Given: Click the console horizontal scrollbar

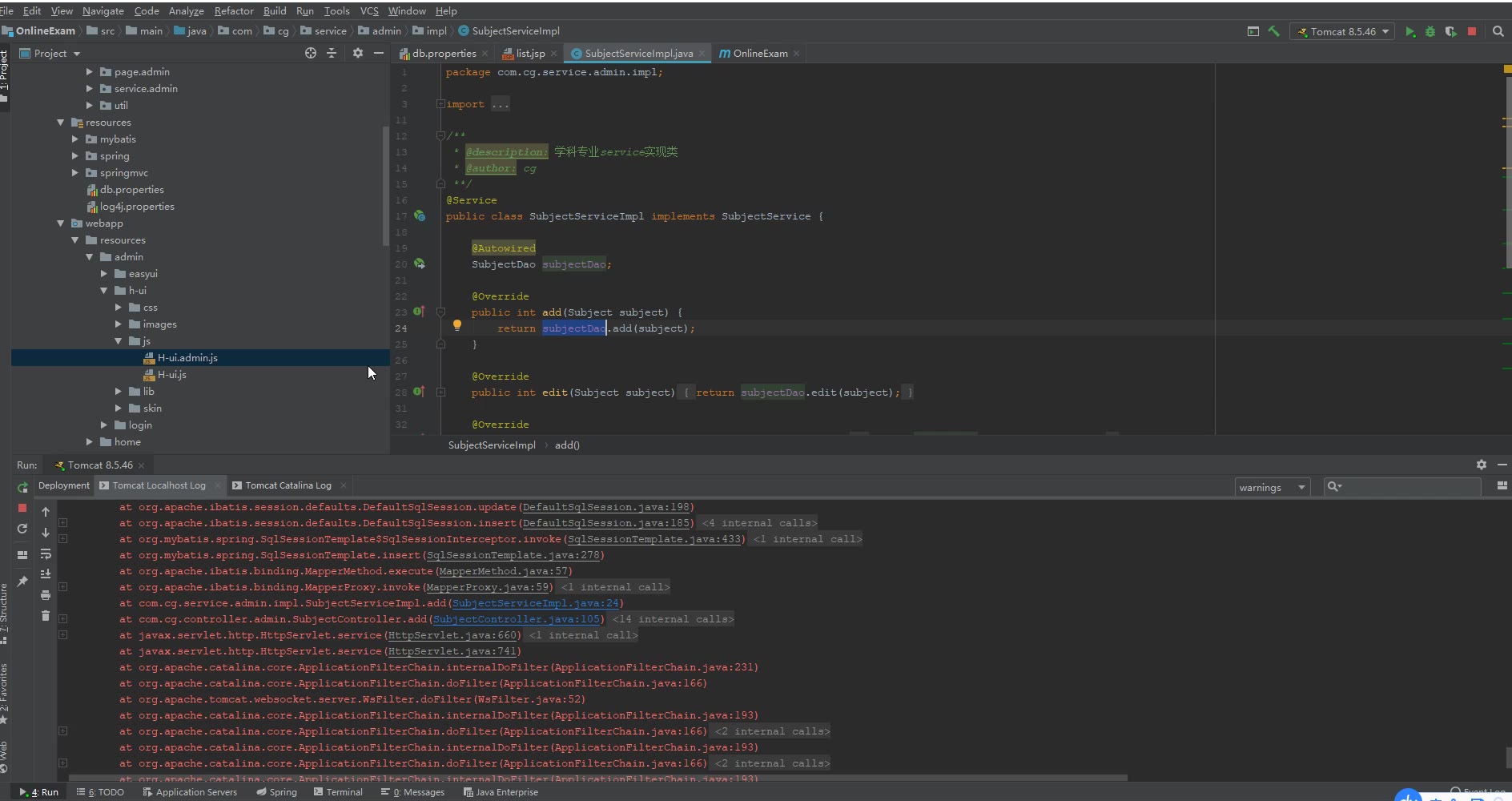Looking at the screenshot, I should pos(597,778).
